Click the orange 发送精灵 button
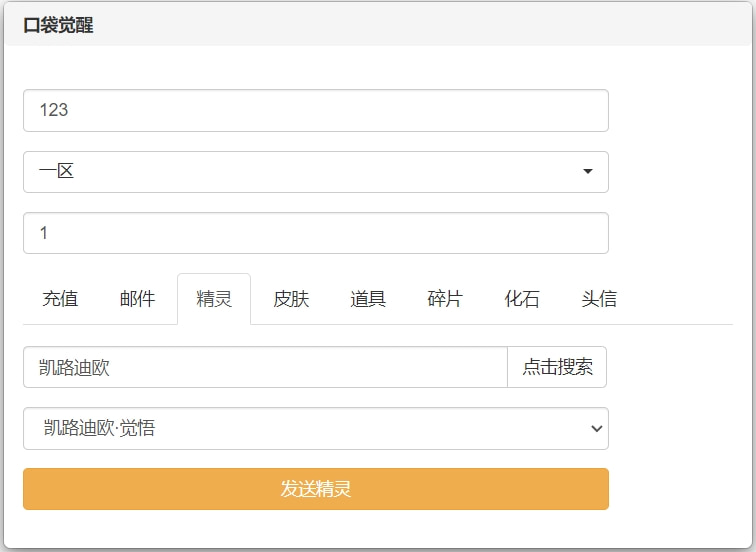This screenshot has height=552, width=756. pyautogui.click(x=315, y=489)
